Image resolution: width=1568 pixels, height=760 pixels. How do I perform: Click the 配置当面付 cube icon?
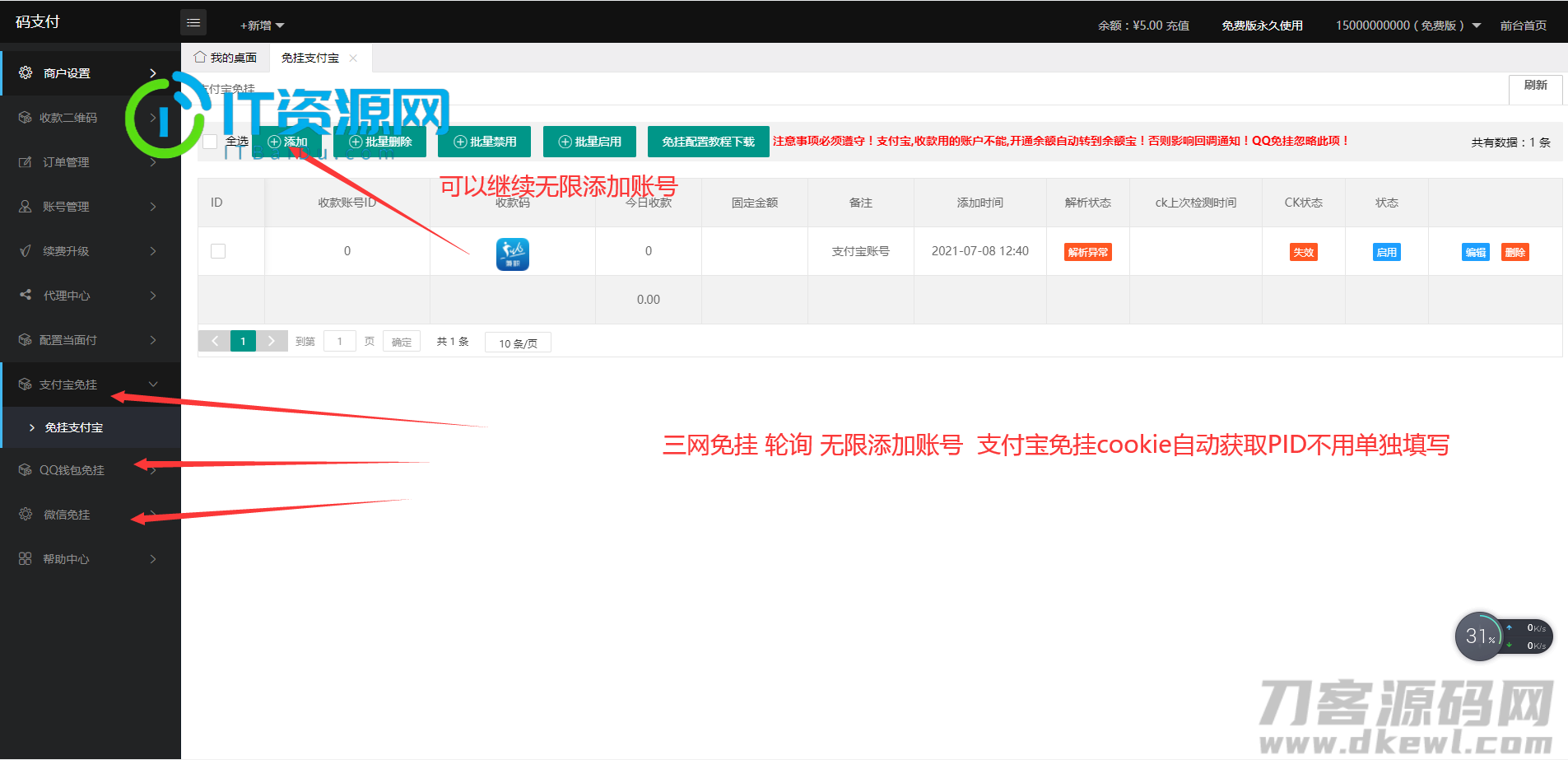pos(26,339)
